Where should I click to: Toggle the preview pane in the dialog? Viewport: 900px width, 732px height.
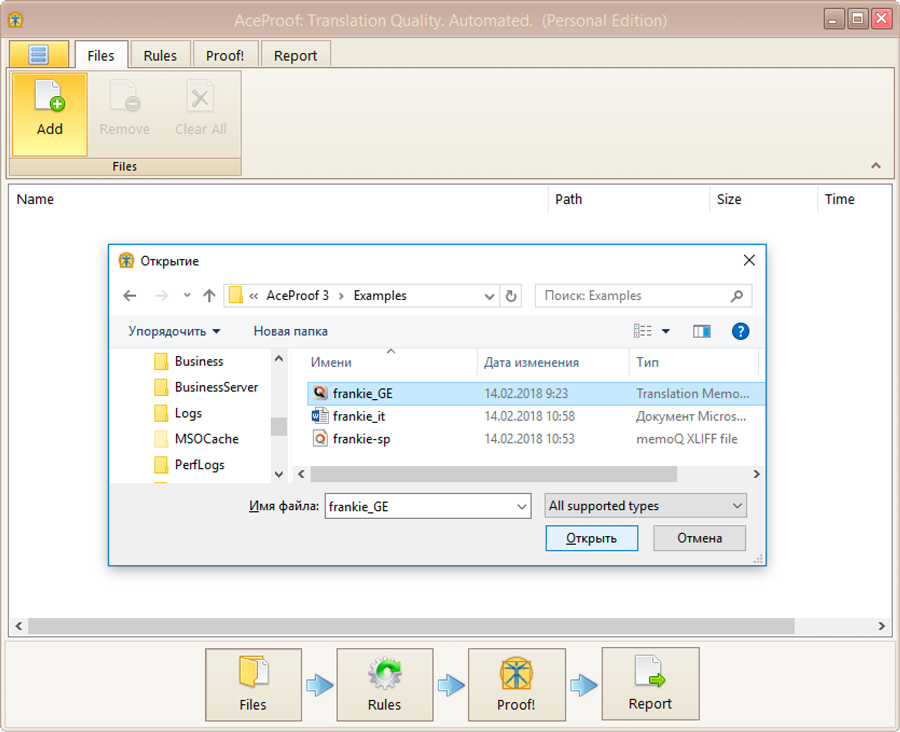(701, 331)
